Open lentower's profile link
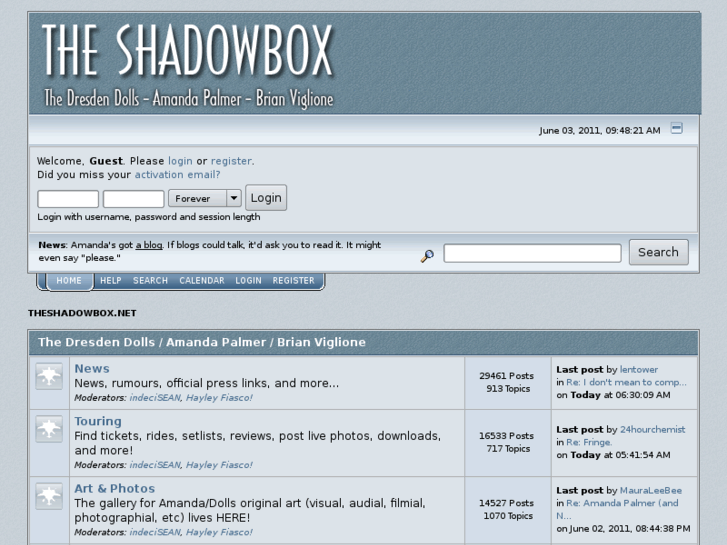The image size is (727, 545). tap(639, 370)
